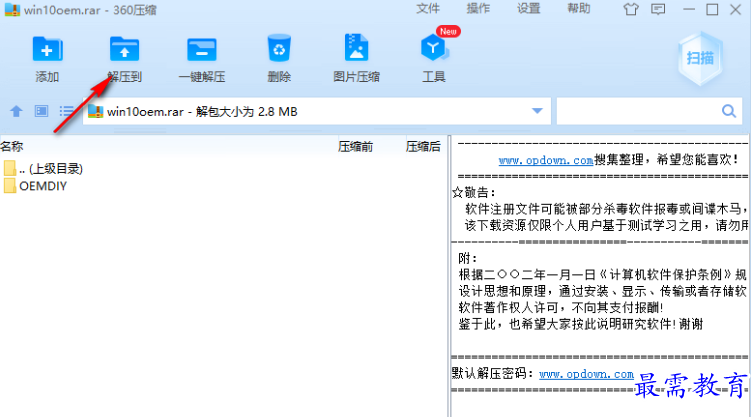Sort by Before Compression (压缩前) column
756x417 pixels.
pos(355,147)
